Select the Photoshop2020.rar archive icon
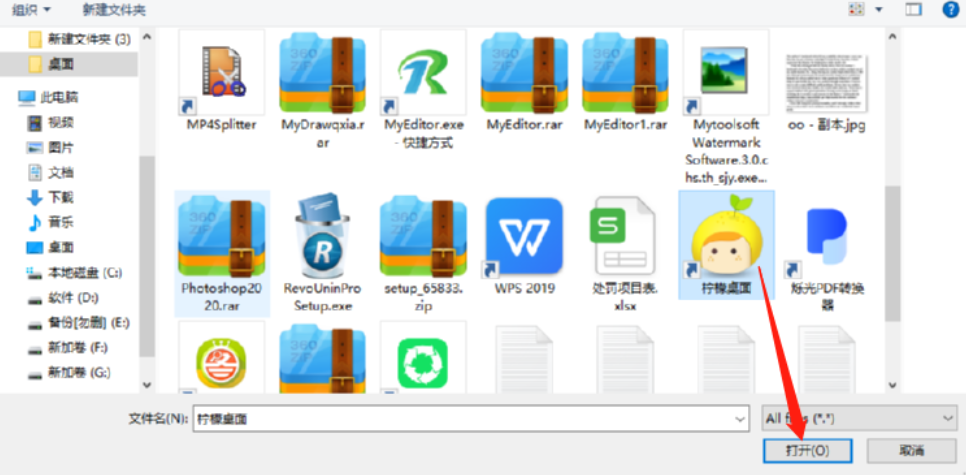The height and width of the screenshot is (475, 966). pyautogui.click(x=222, y=235)
